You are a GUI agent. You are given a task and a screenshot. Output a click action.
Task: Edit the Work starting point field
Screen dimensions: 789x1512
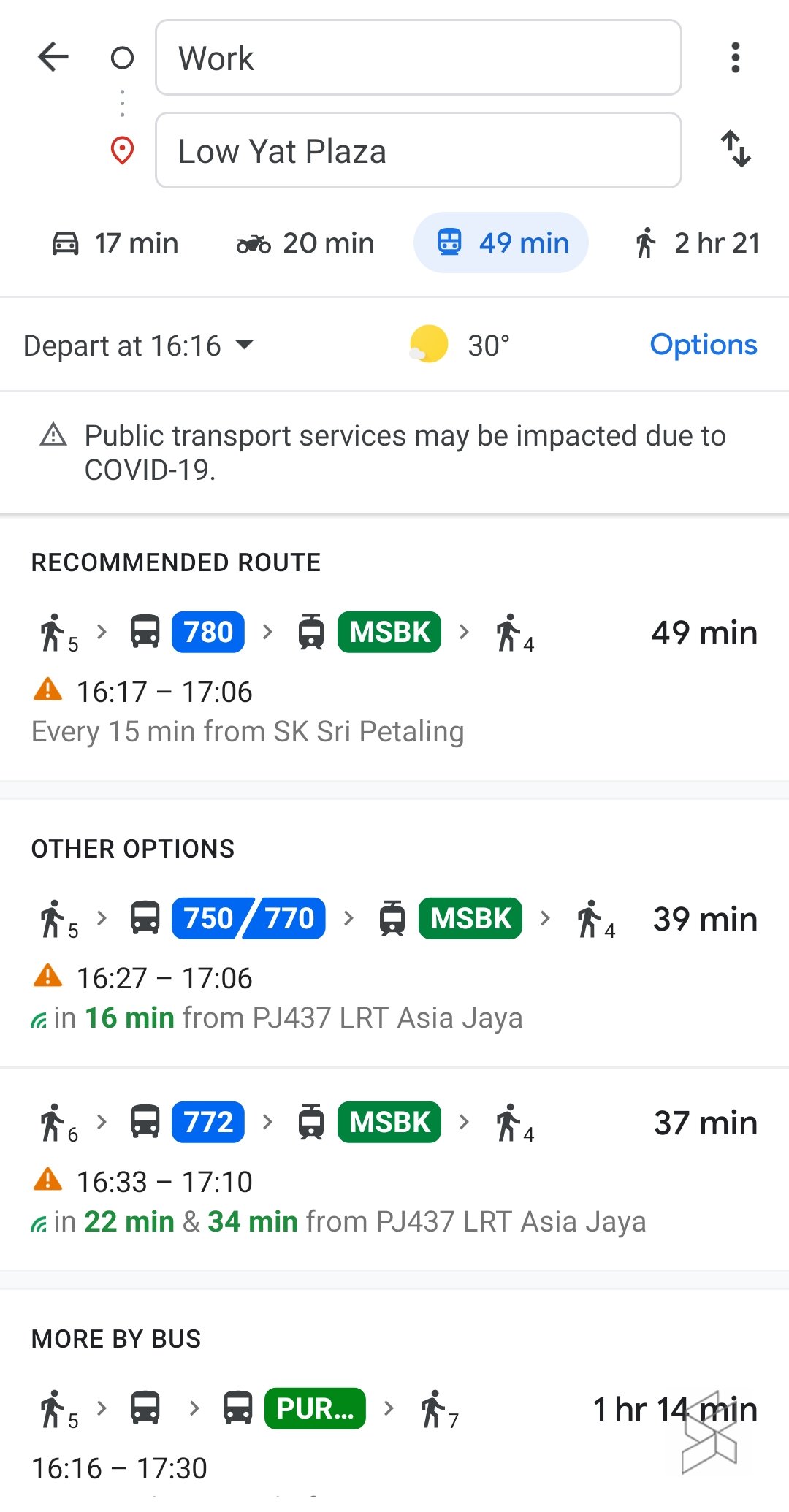click(x=418, y=58)
